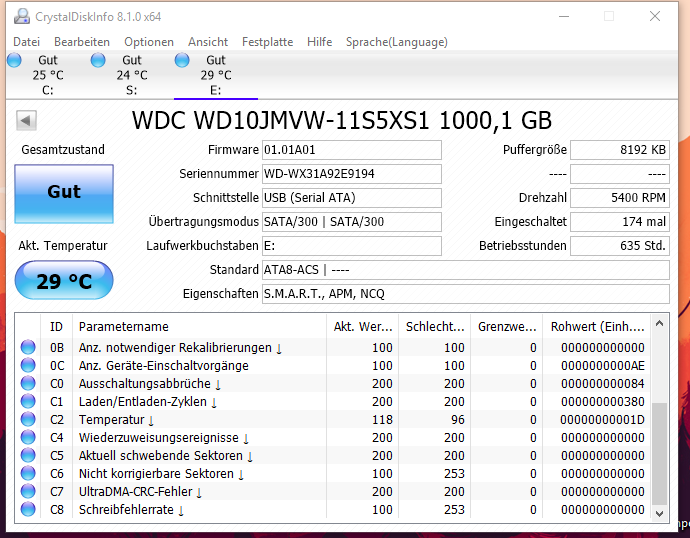
Task: Select row Anz. Geräte-Einschaltvorgänge
Action: coord(333,365)
